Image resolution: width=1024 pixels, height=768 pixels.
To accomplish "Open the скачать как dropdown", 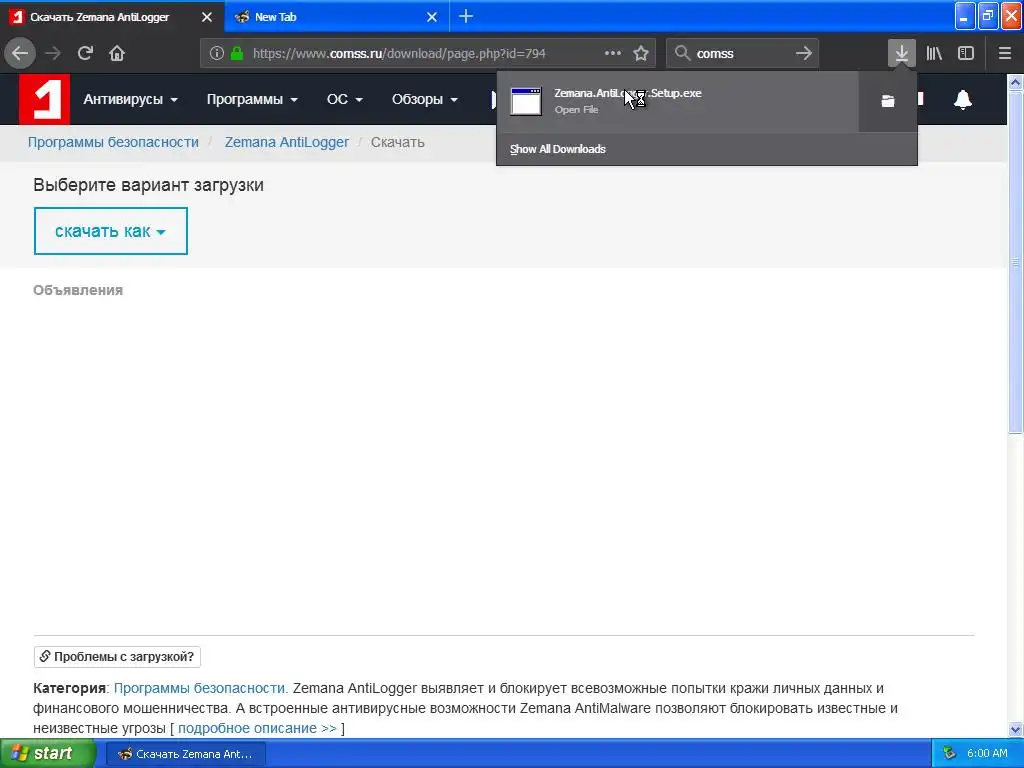I will [110, 231].
